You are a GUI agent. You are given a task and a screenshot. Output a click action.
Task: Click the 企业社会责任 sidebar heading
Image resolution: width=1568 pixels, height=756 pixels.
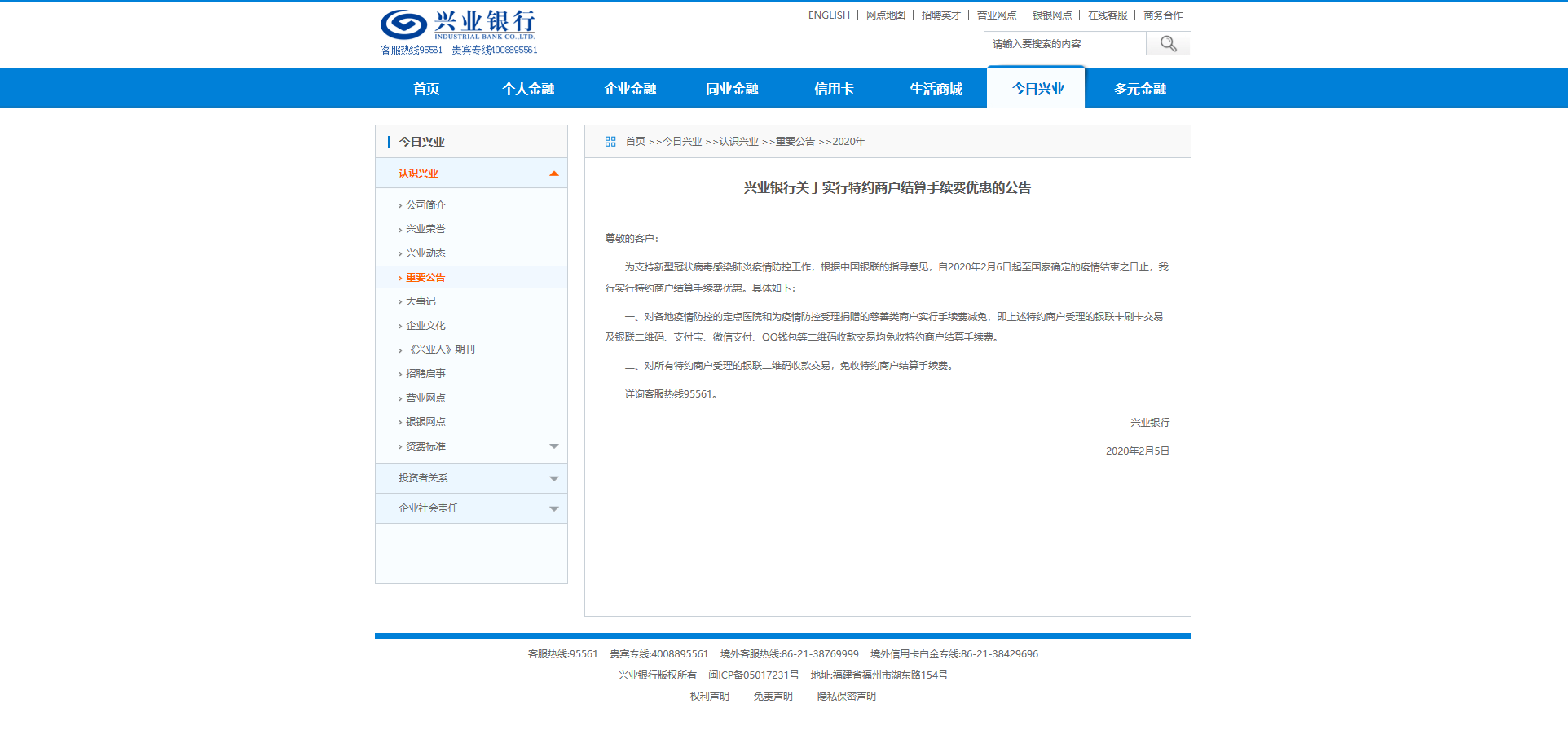tap(428, 508)
